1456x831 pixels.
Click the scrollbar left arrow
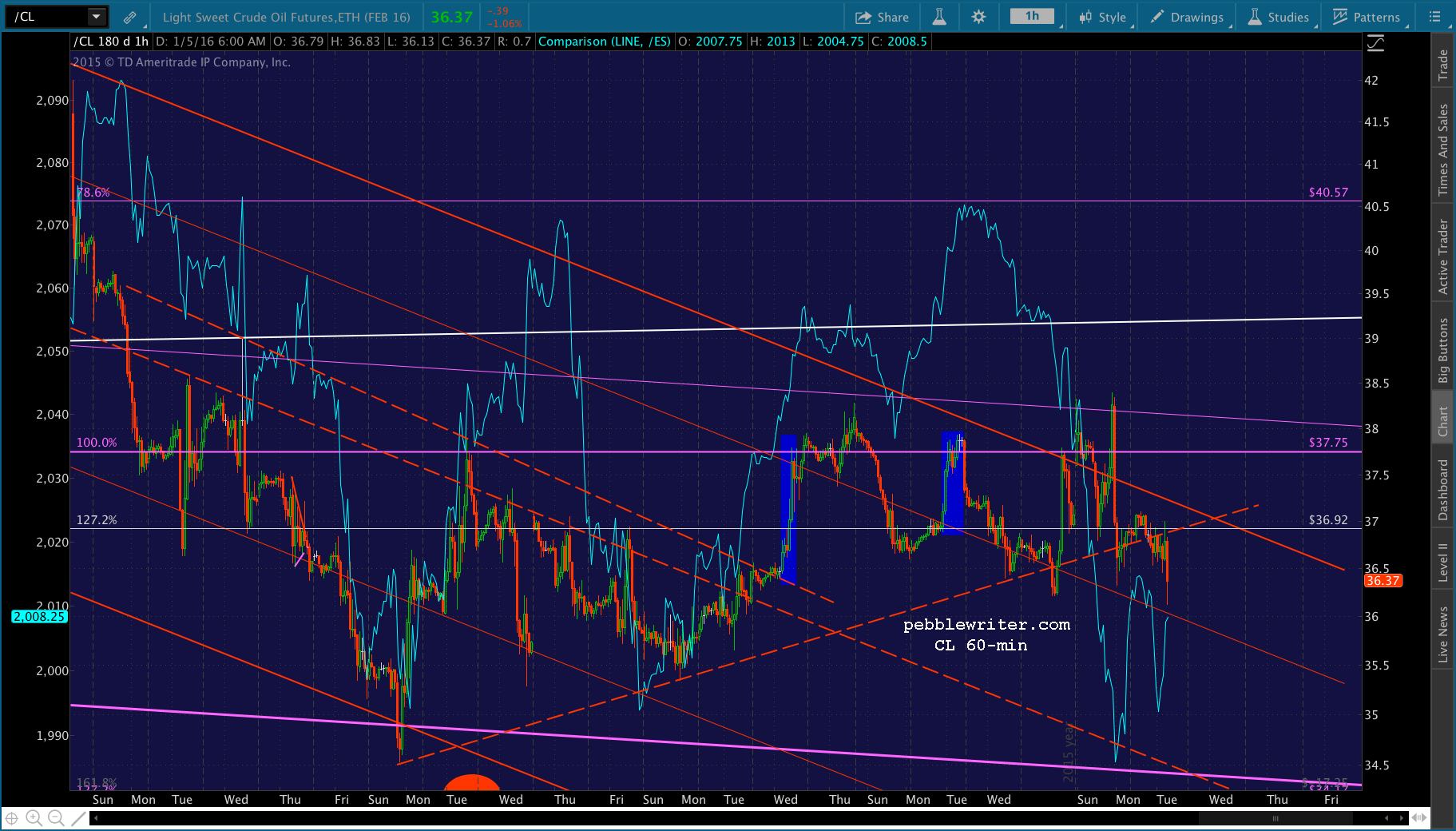[96, 818]
